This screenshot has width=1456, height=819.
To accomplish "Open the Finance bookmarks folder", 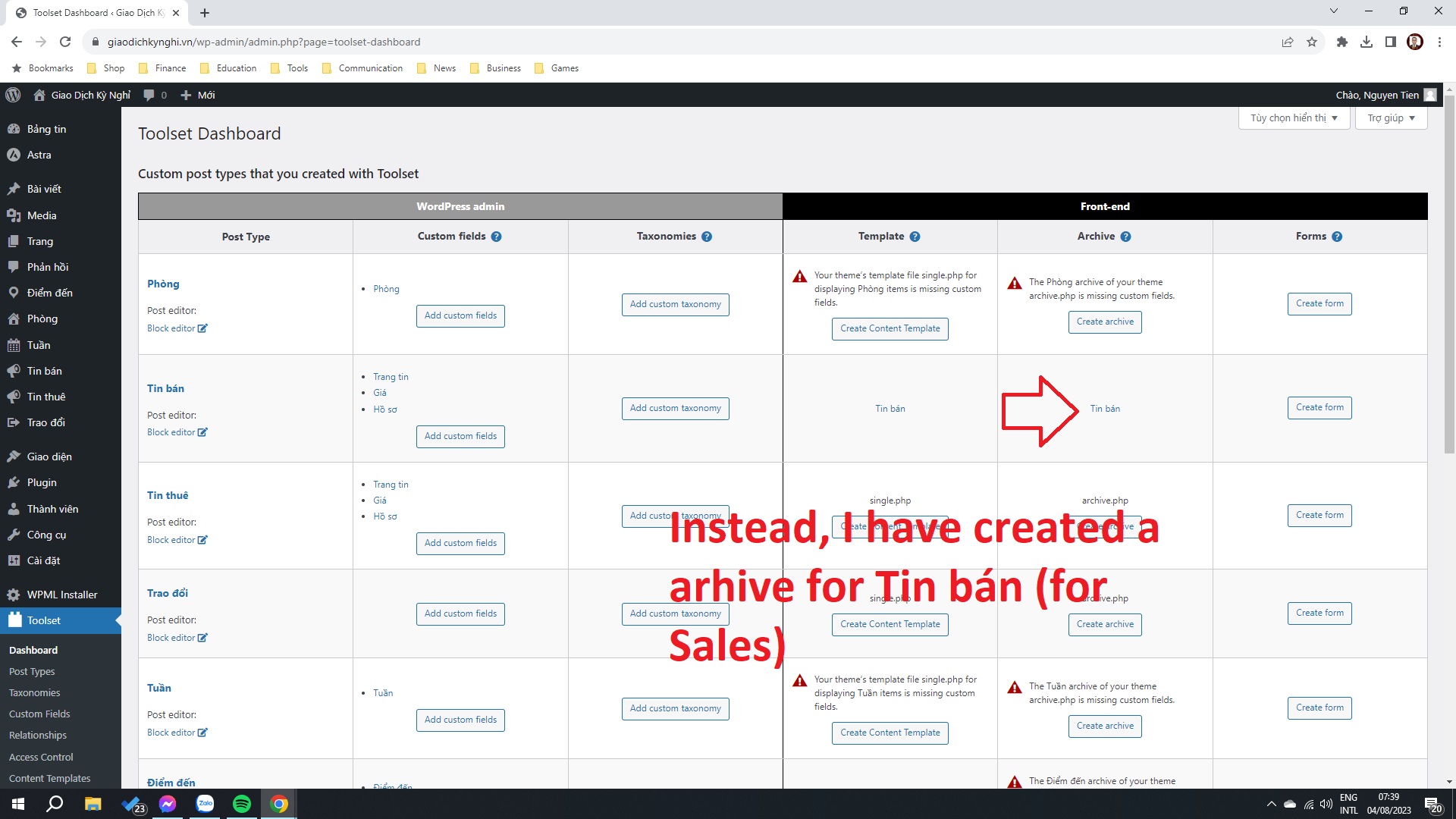I will click(x=162, y=68).
